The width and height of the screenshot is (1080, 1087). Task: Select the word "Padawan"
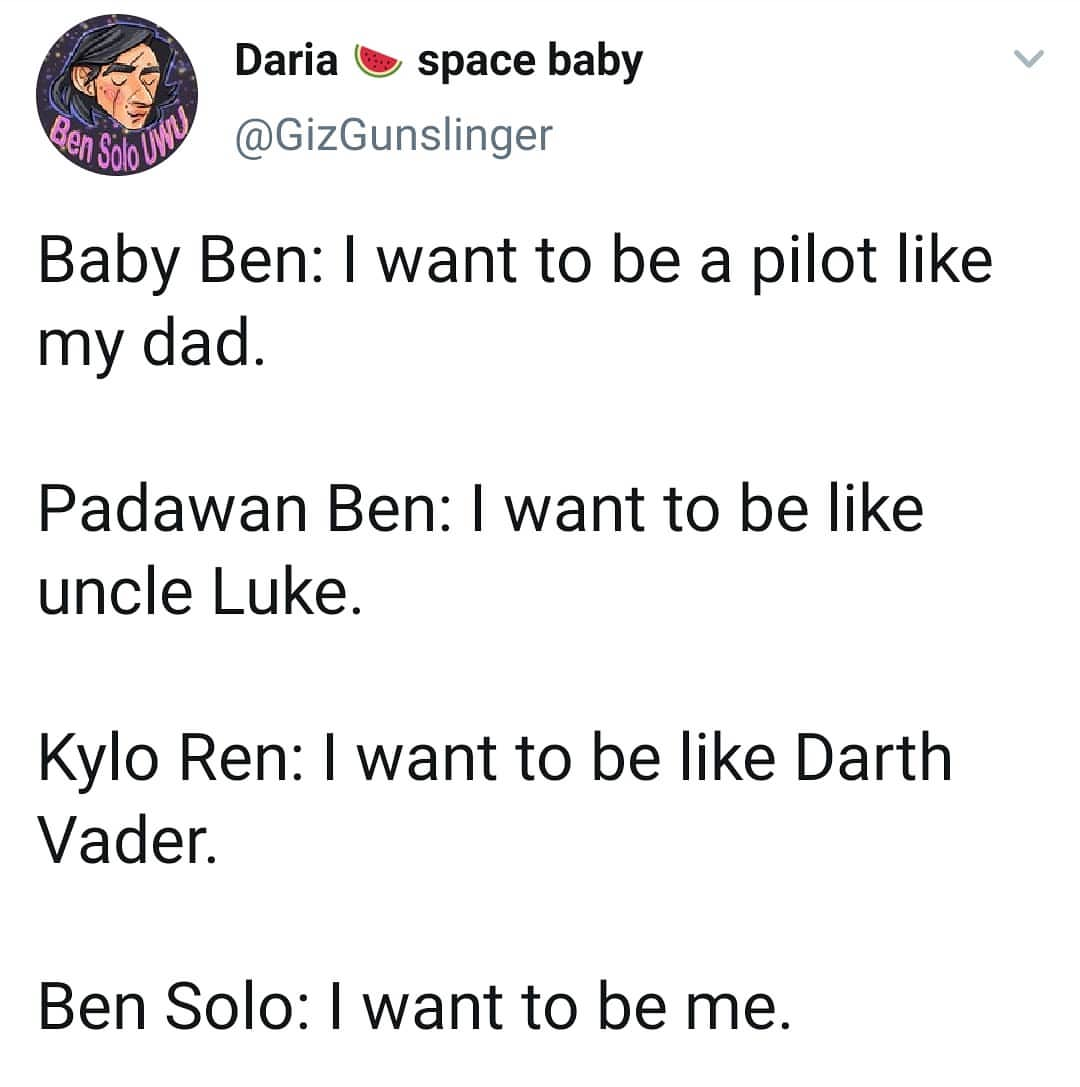click(x=173, y=512)
